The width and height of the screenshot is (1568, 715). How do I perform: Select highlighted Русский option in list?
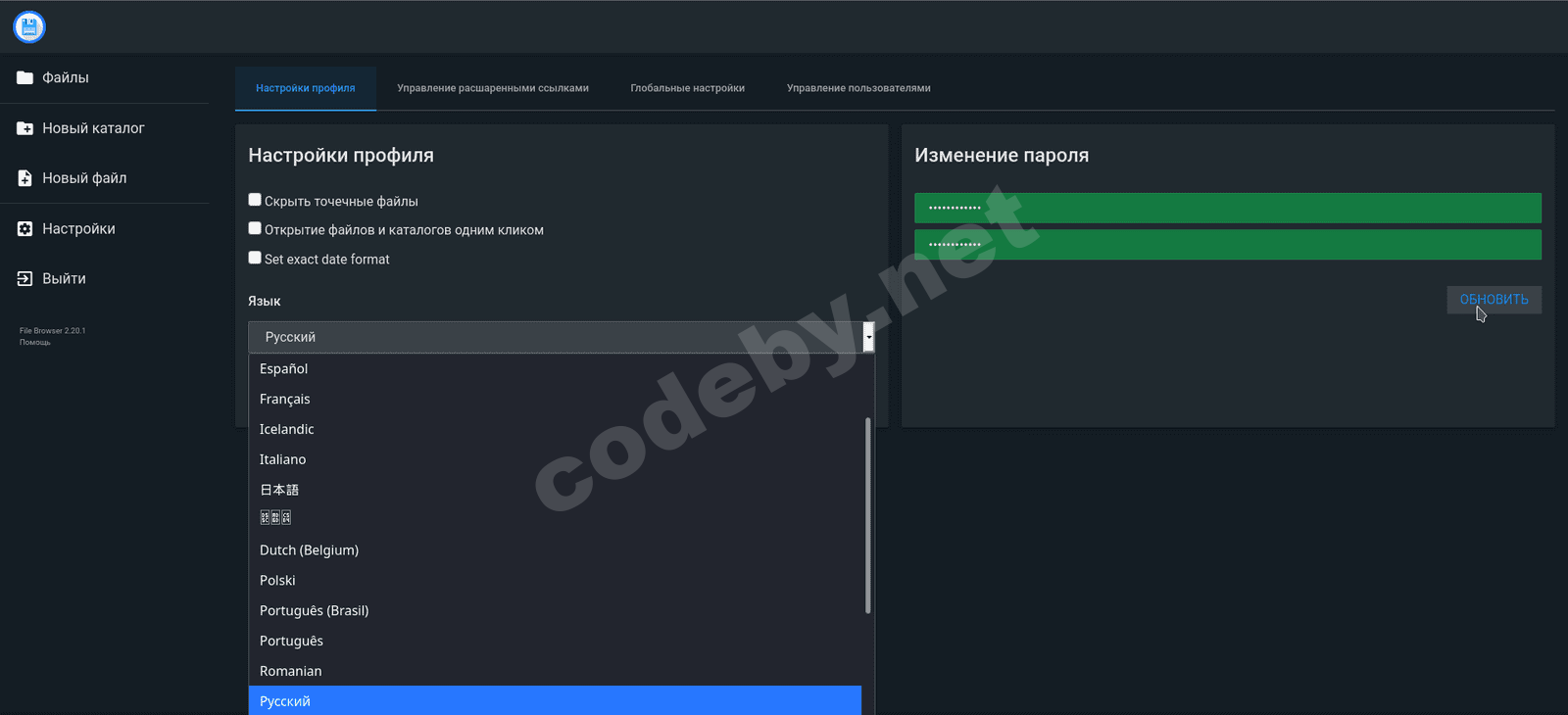tap(555, 701)
